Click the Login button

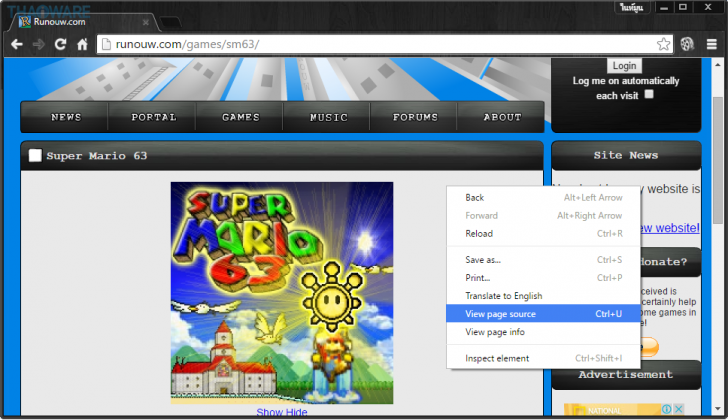pos(624,65)
